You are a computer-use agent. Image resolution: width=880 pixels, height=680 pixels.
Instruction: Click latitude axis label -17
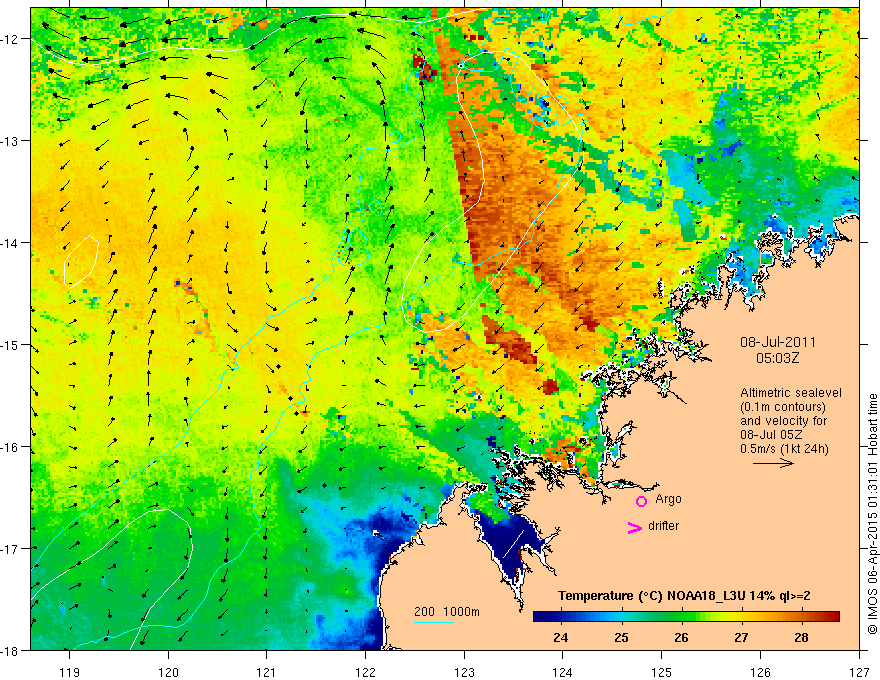11,549
